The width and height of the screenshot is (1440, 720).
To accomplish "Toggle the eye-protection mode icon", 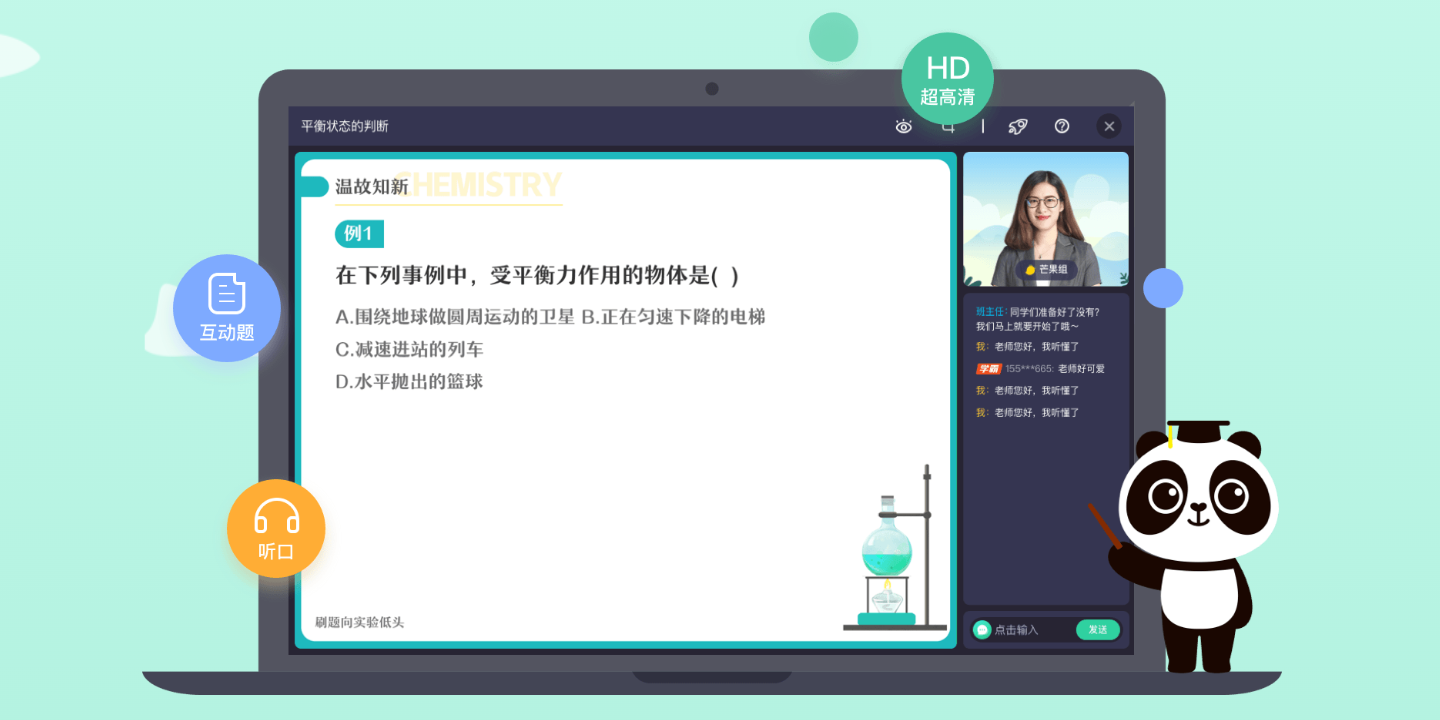I will tap(903, 126).
